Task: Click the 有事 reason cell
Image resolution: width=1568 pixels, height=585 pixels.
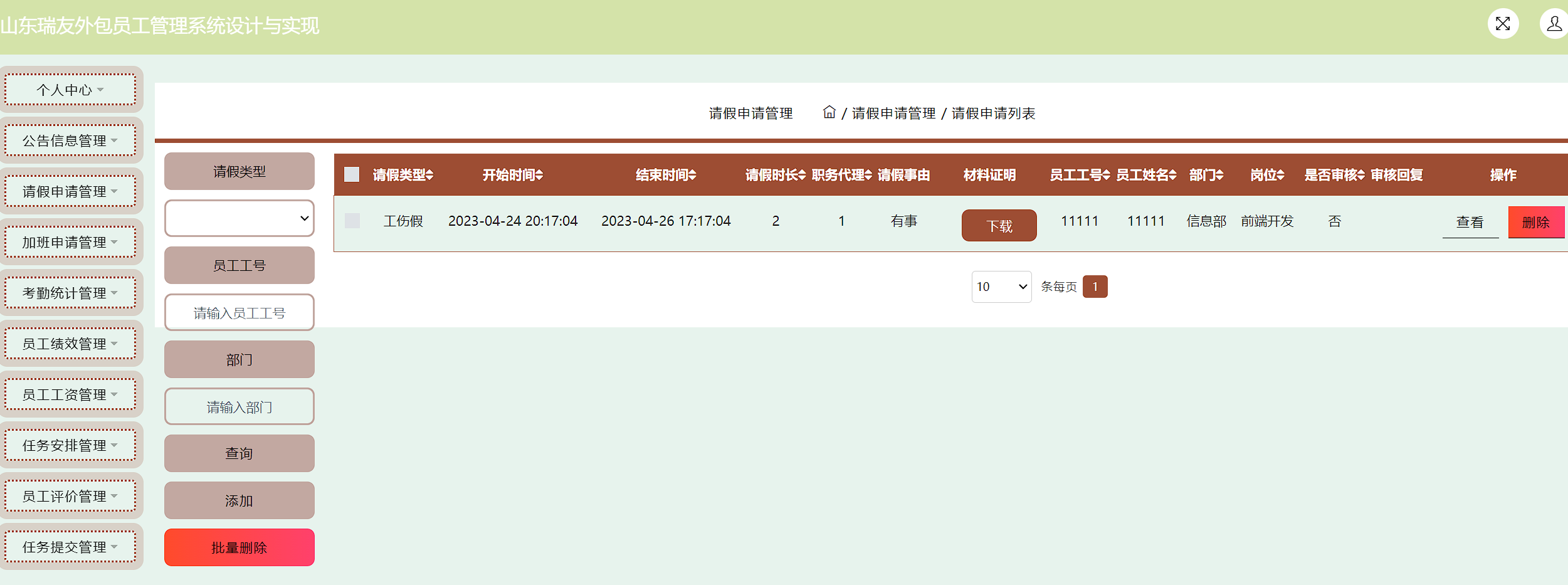Action: point(903,221)
